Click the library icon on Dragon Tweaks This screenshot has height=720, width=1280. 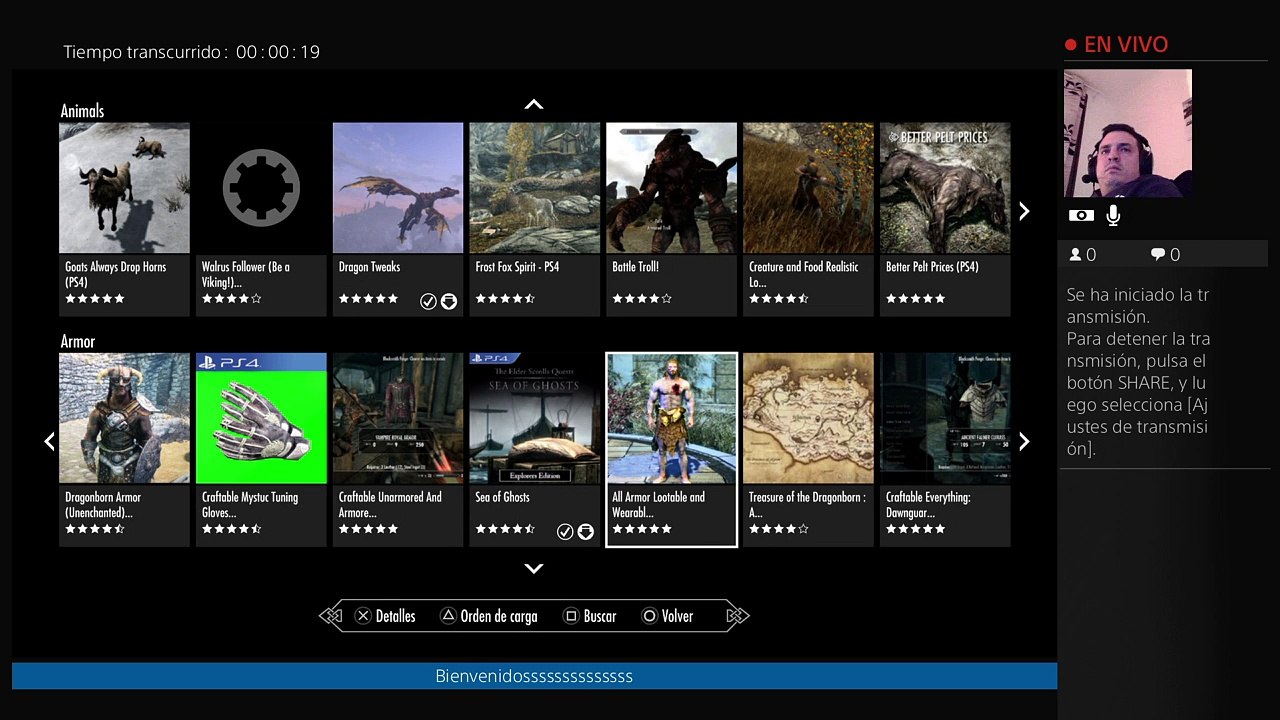pos(449,301)
